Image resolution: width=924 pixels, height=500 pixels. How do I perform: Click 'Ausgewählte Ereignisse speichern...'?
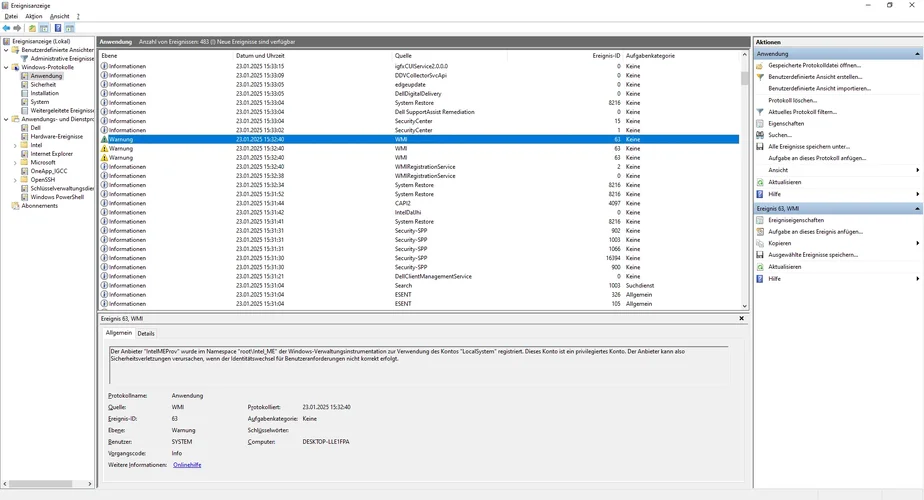[x=813, y=255]
